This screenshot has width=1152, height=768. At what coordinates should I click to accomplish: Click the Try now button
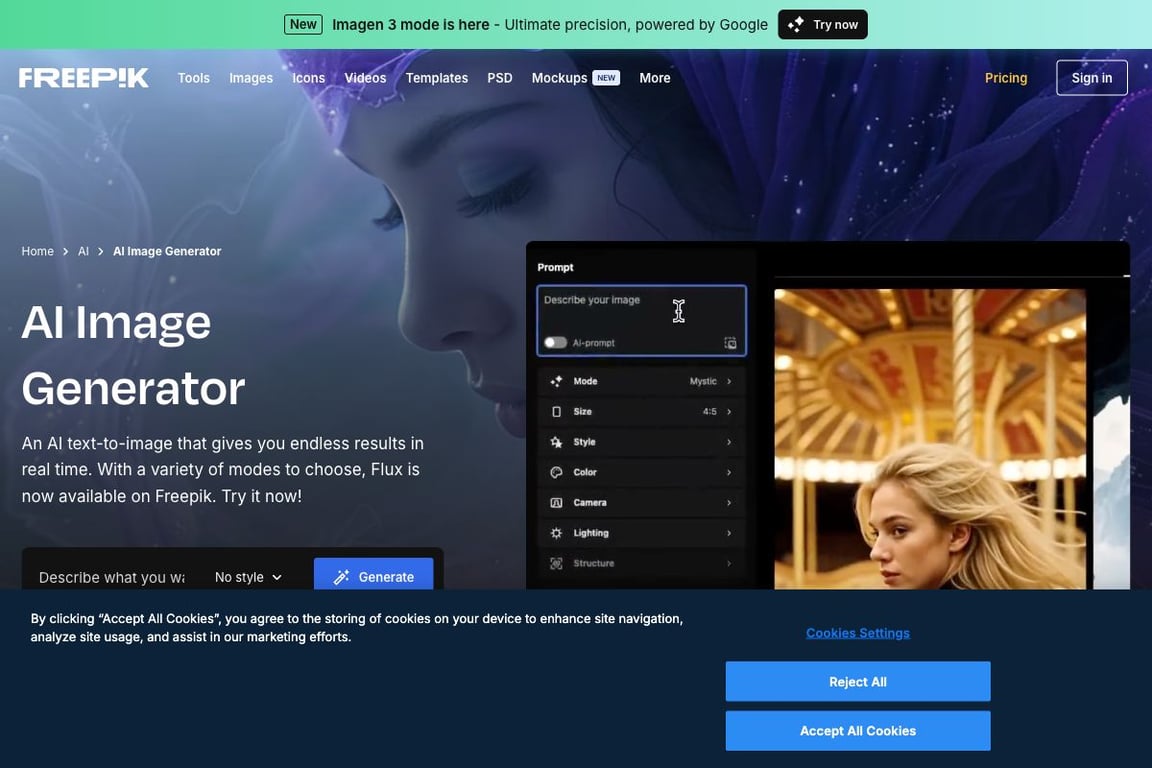point(822,24)
